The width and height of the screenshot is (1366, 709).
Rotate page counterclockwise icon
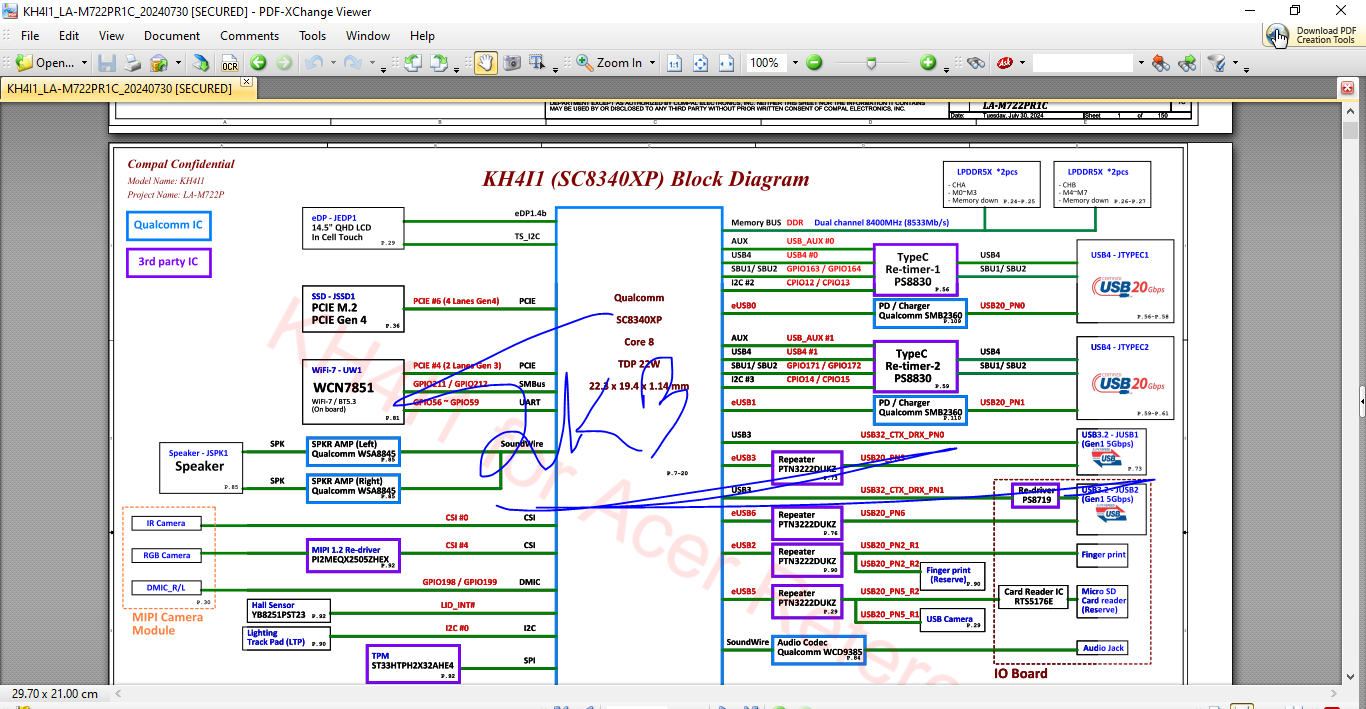pos(412,62)
